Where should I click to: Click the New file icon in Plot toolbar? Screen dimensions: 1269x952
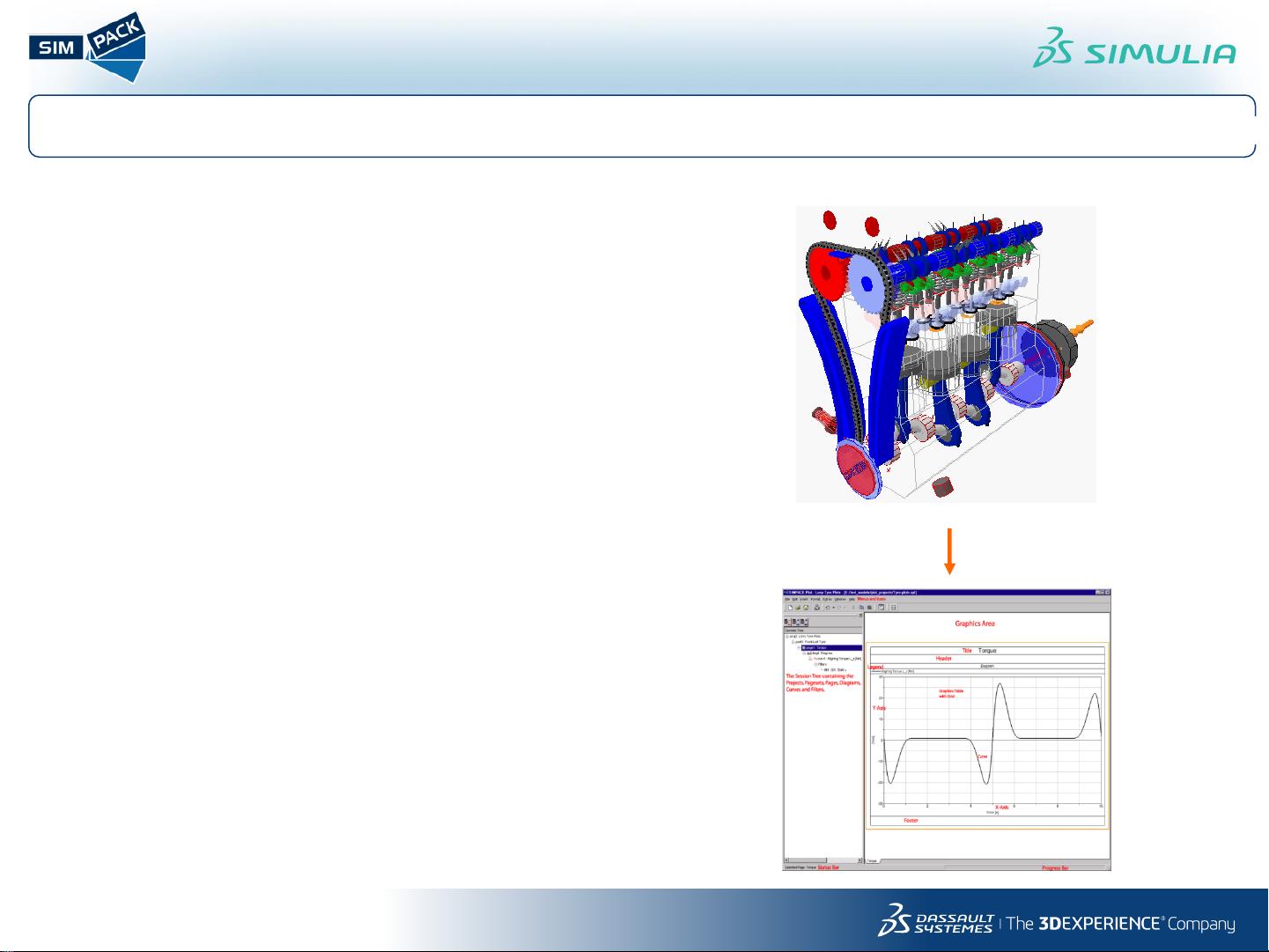(x=790, y=608)
